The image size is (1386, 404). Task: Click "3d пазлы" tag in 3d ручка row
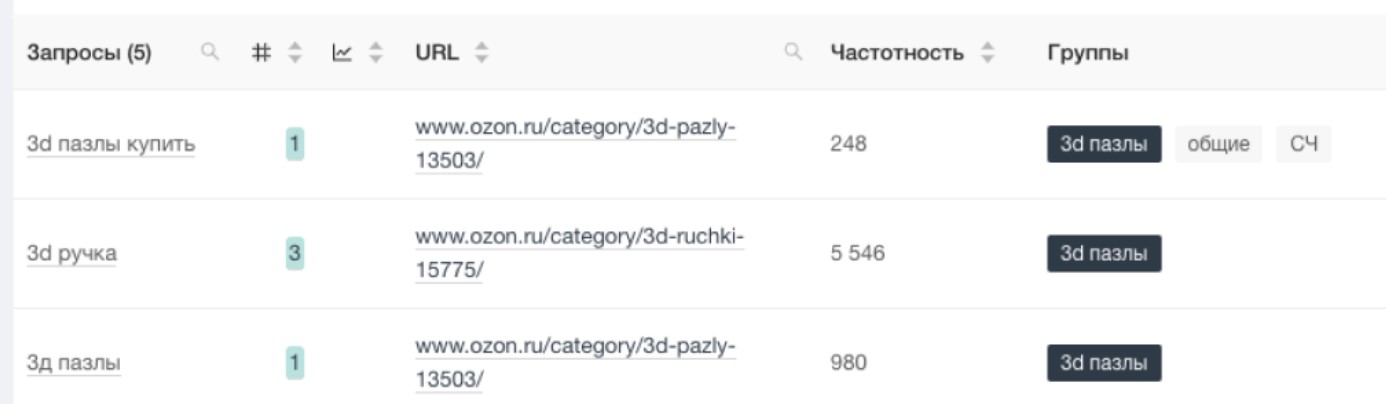click(1104, 254)
